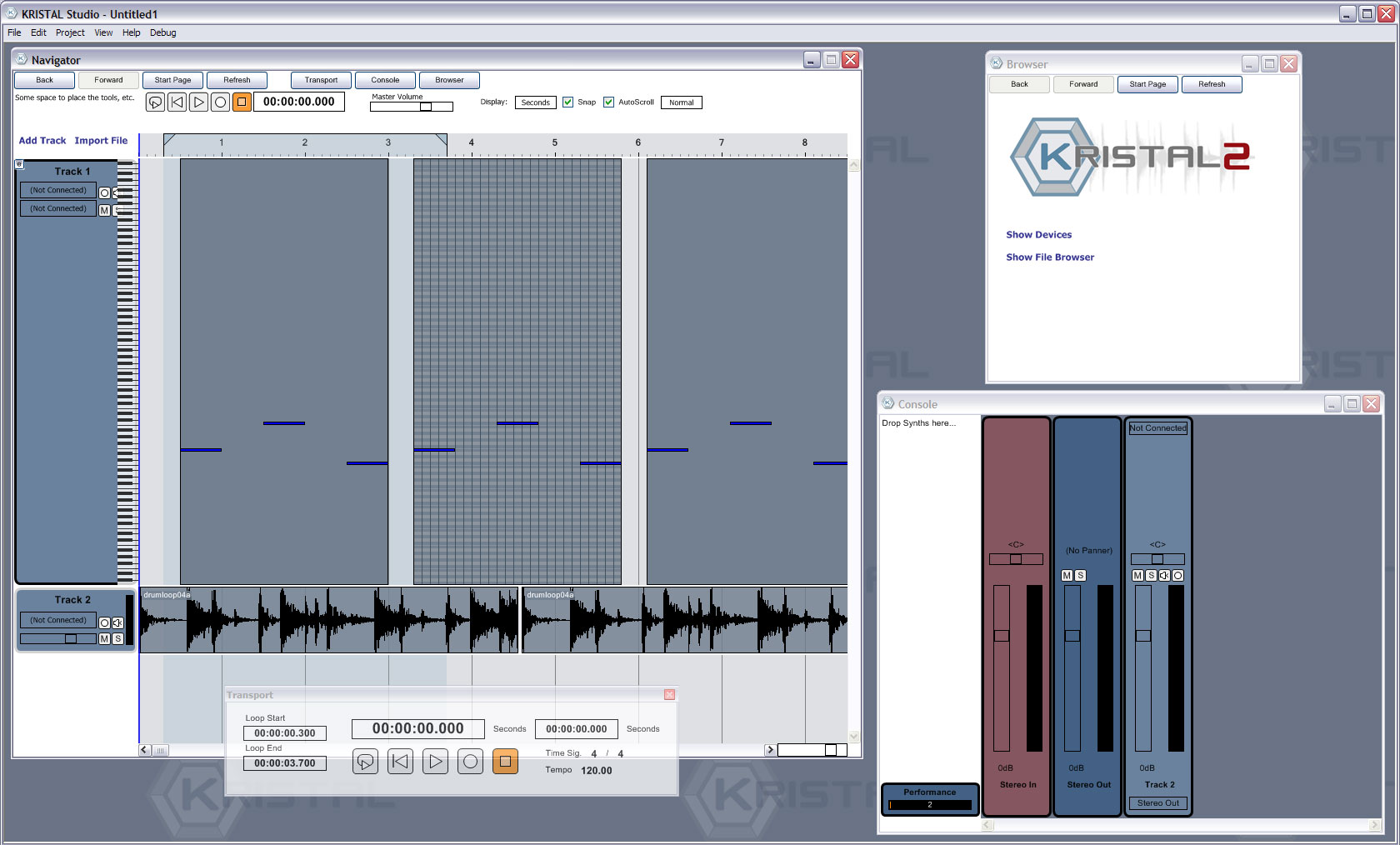Open the Help menu
The height and width of the screenshot is (845, 1400).
pos(131,32)
